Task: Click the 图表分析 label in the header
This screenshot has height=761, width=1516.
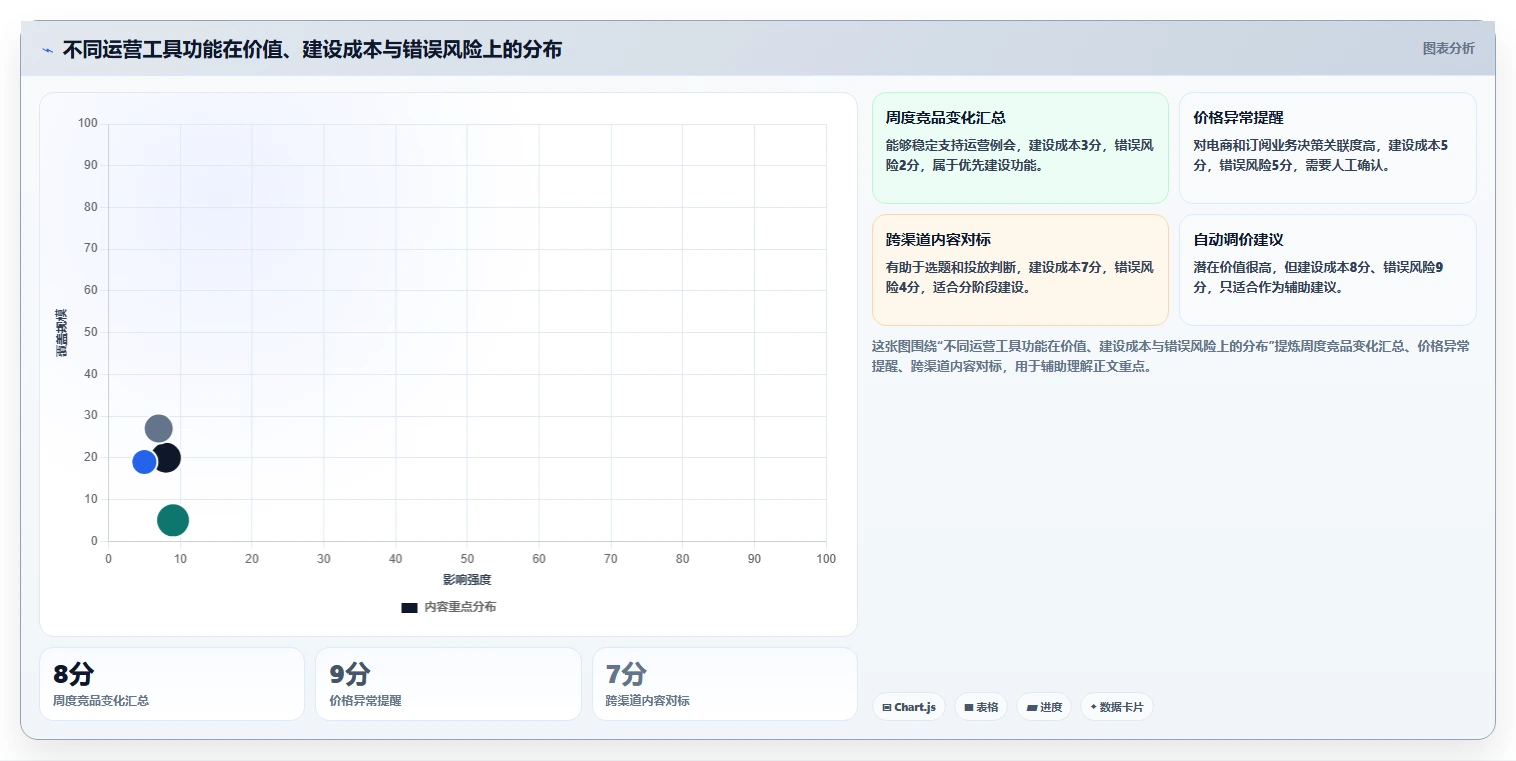Action: tap(1448, 48)
